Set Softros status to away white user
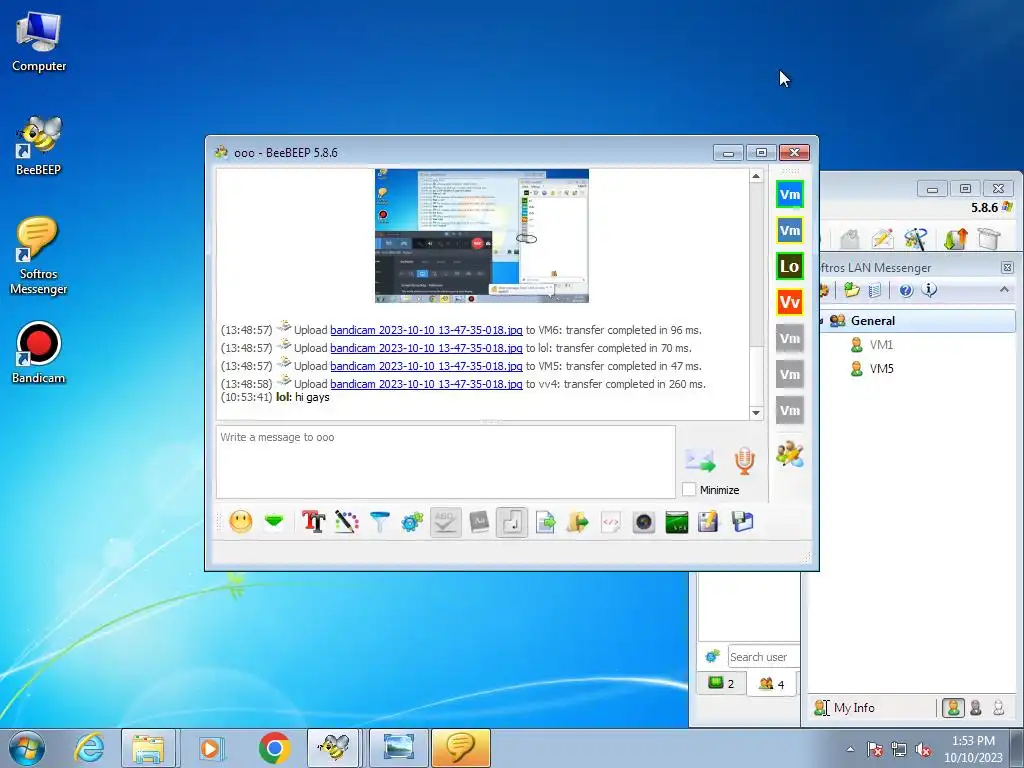The height and width of the screenshot is (768, 1024). pos(999,708)
